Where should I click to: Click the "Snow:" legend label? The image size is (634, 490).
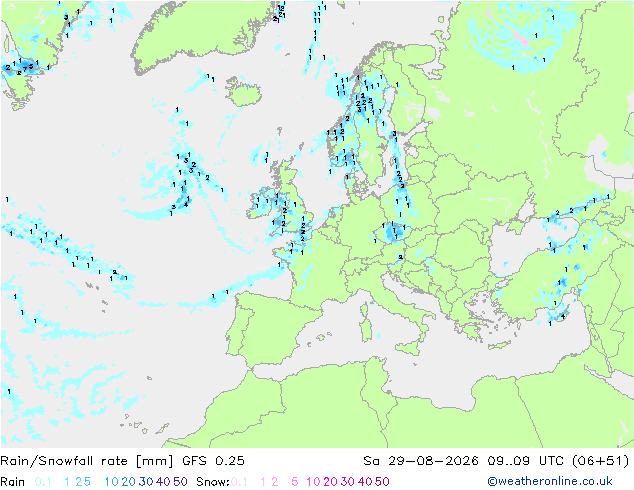(213, 482)
